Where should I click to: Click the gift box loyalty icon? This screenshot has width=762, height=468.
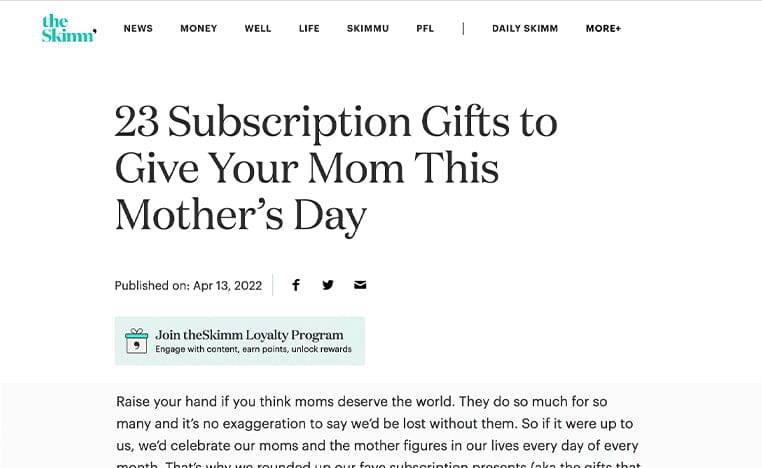pos(137,341)
